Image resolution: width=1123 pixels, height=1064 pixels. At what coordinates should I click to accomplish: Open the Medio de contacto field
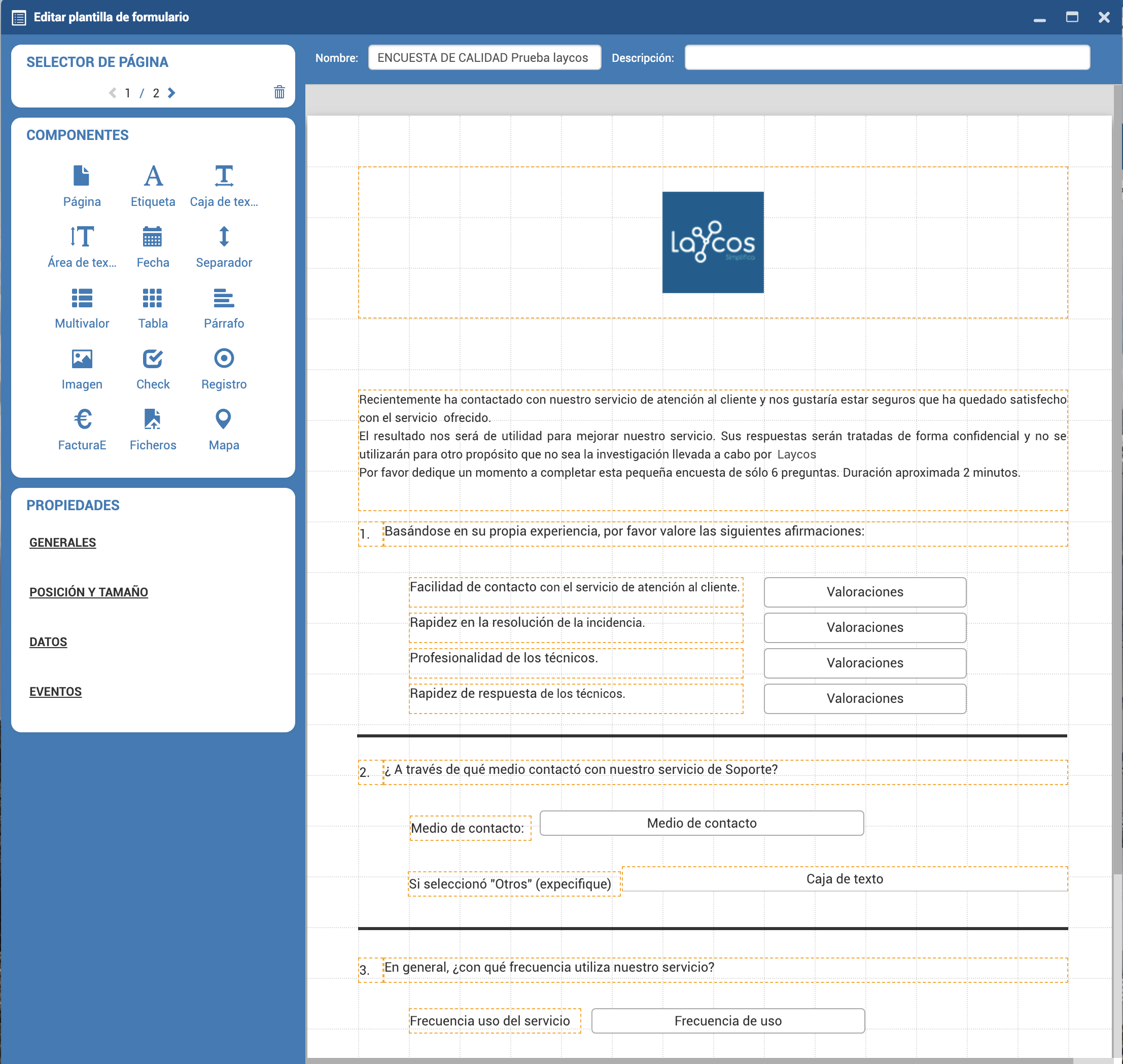click(x=701, y=823)
